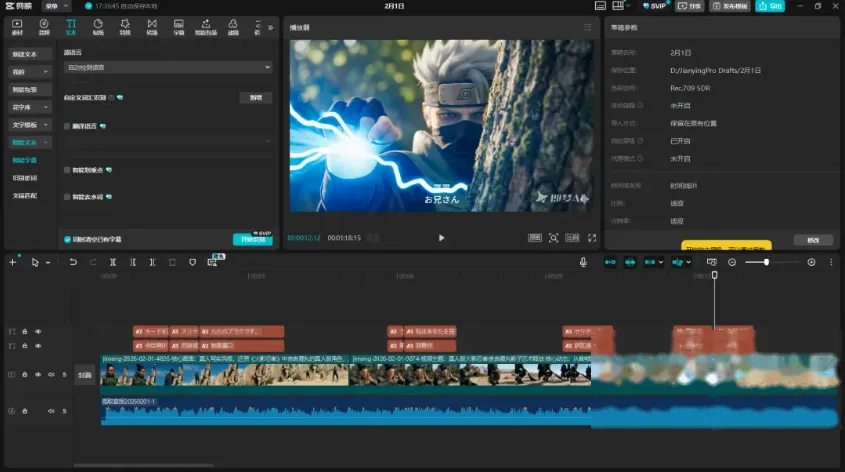Viewport: 845px width, 472px height.
Task: Expand the Text template sidebar item
Action: pos(30,125)
